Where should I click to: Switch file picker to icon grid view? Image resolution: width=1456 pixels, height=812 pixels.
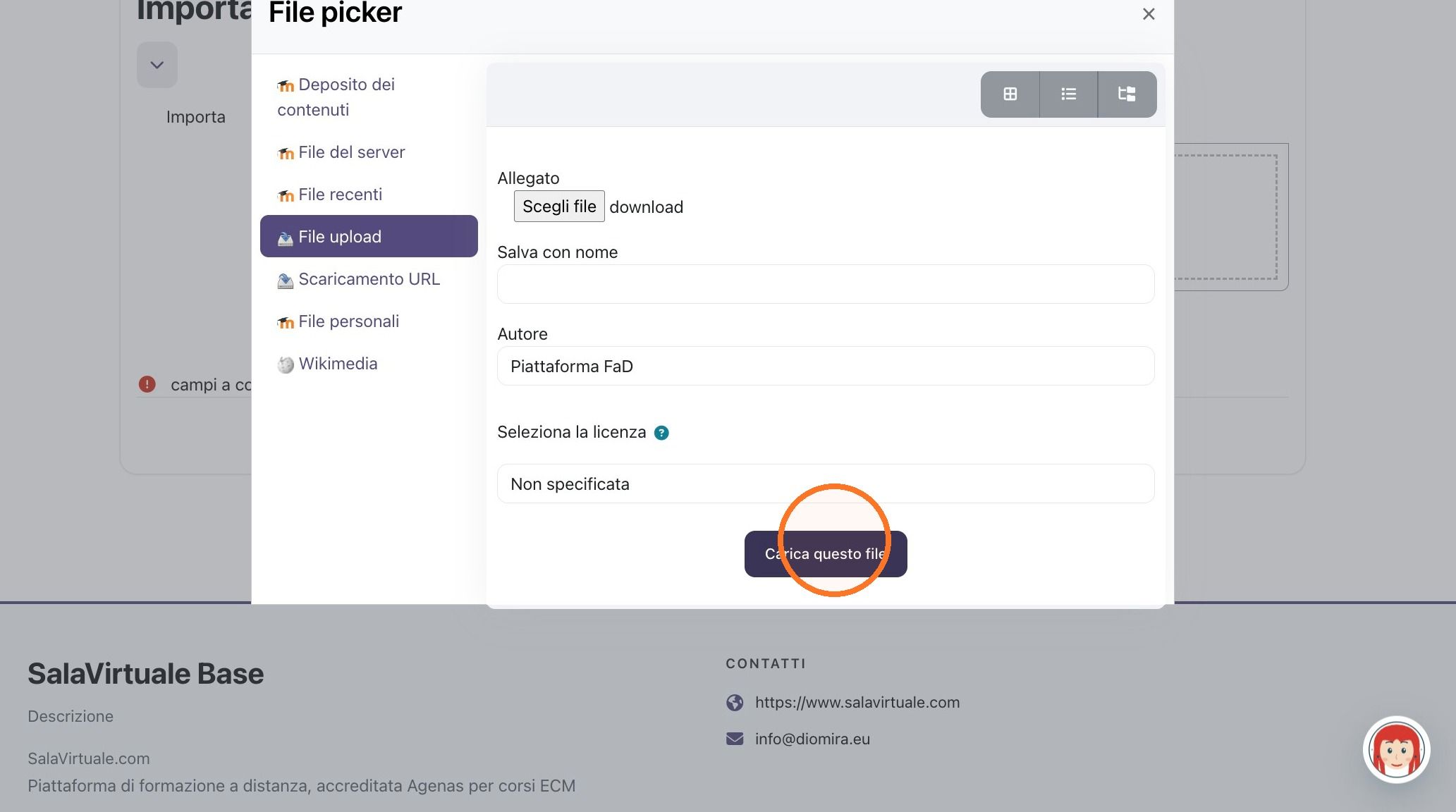coord(1010,94)
